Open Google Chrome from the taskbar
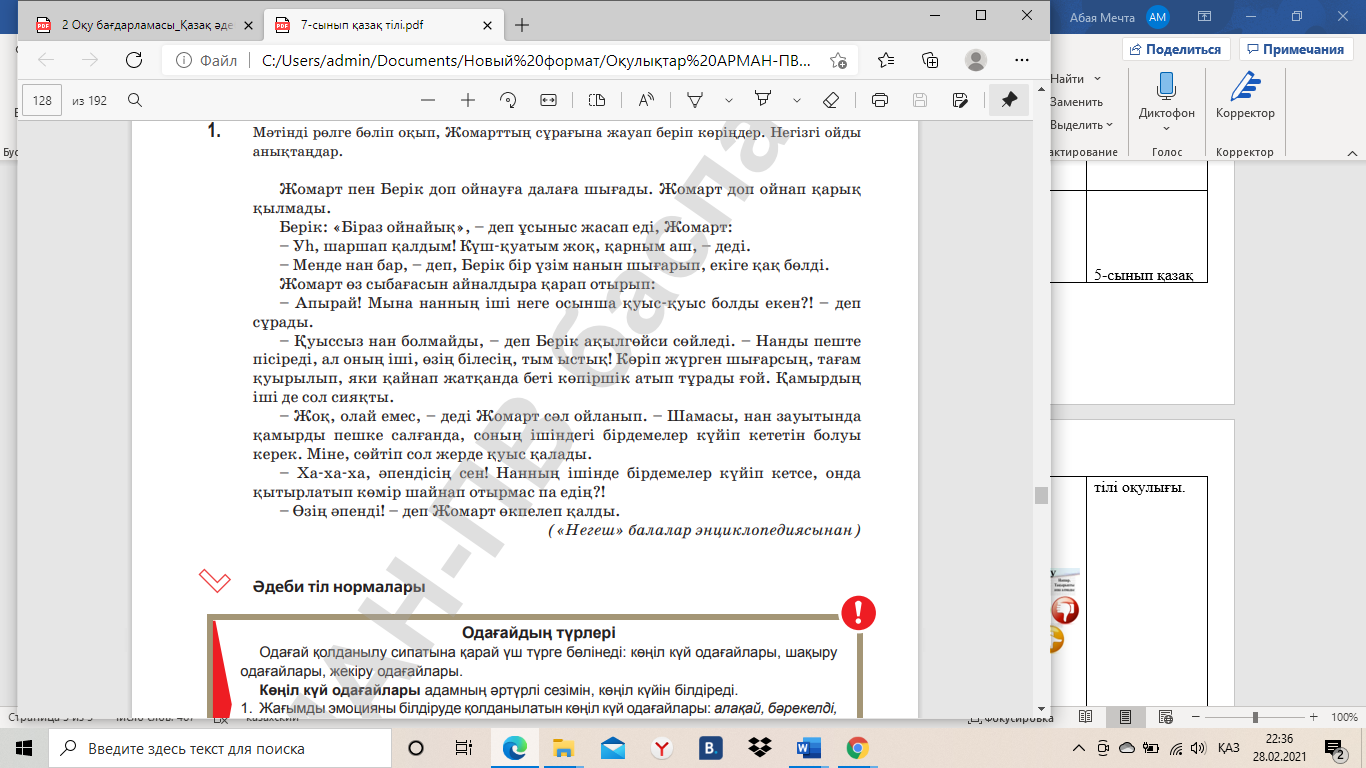 [857, 748]
